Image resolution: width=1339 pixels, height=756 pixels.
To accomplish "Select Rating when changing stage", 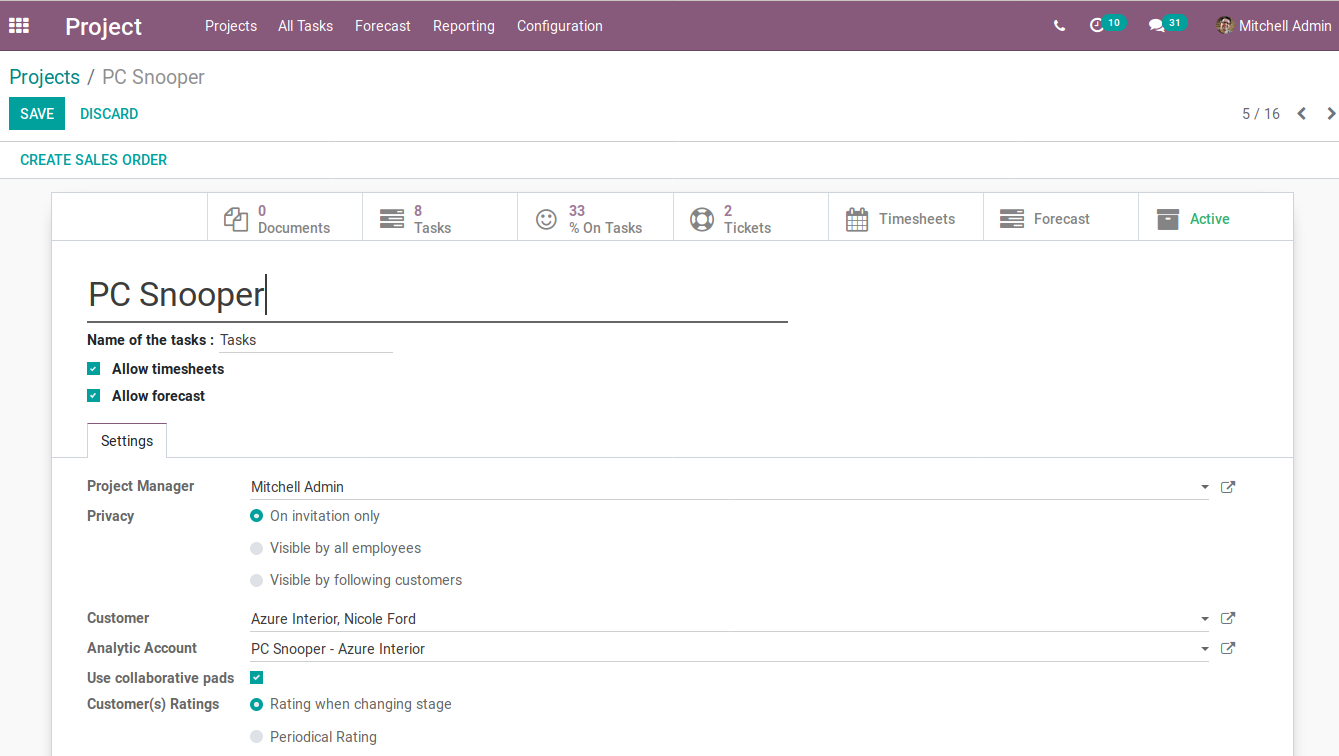I will click(x=257, y=704).
